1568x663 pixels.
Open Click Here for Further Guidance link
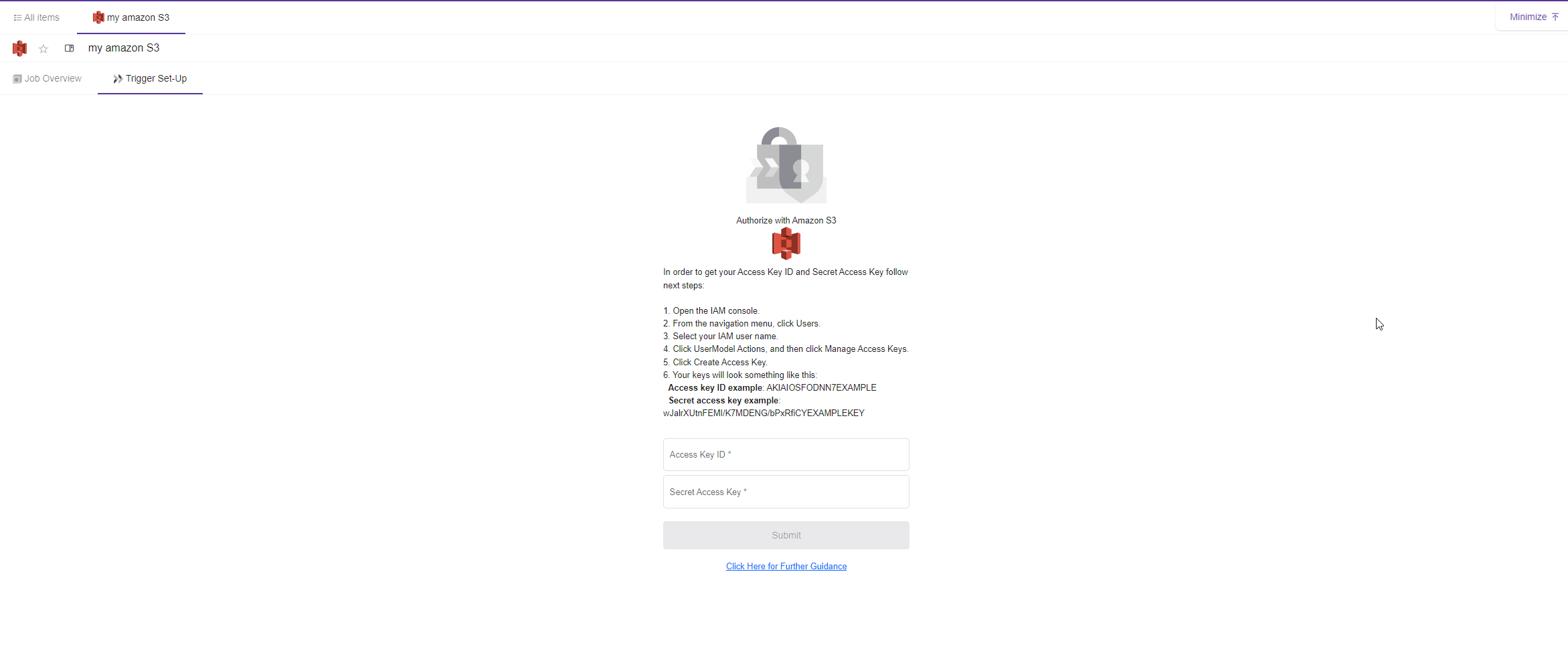click(786, 567)
